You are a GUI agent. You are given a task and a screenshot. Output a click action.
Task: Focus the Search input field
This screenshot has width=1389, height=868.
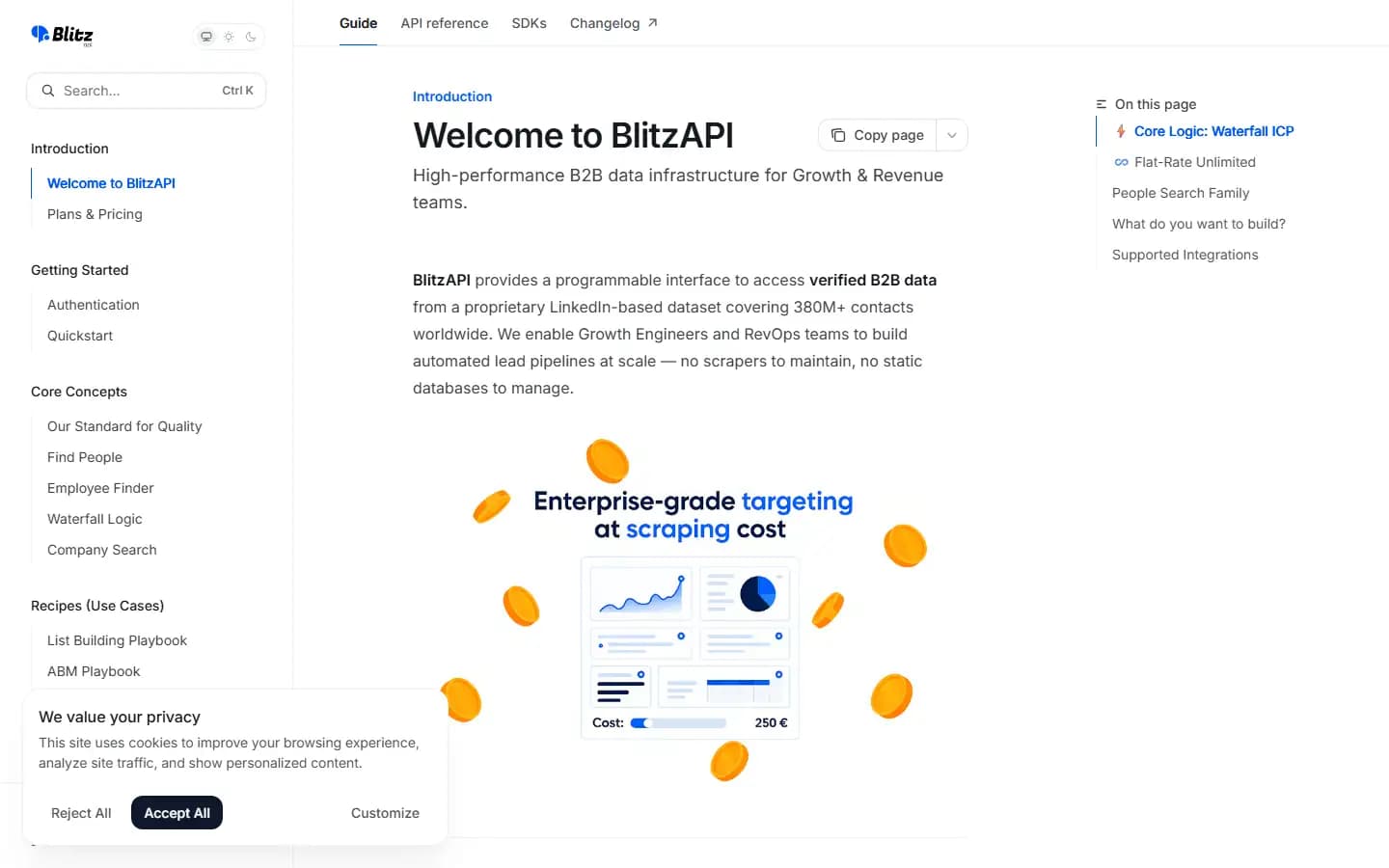tap(147, 91)
